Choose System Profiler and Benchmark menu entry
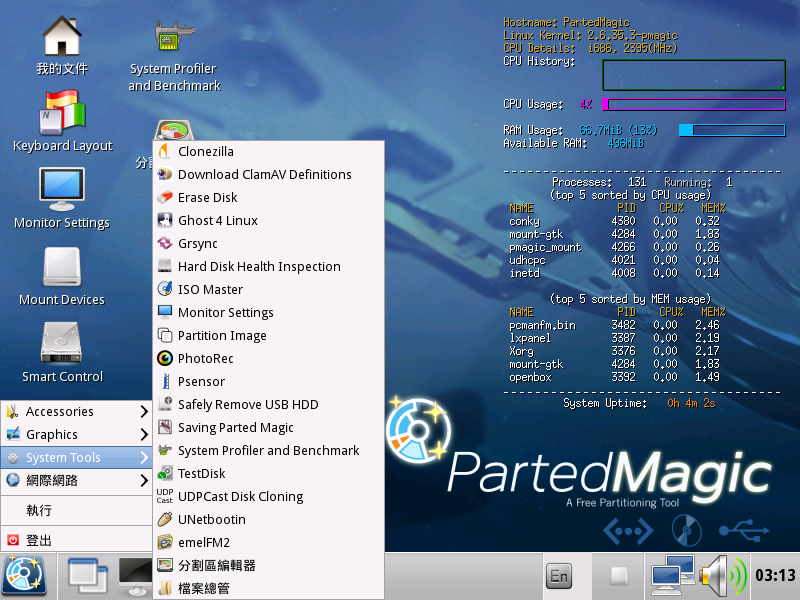Screen dimensions: 800x600 click(x=268, y=450)
